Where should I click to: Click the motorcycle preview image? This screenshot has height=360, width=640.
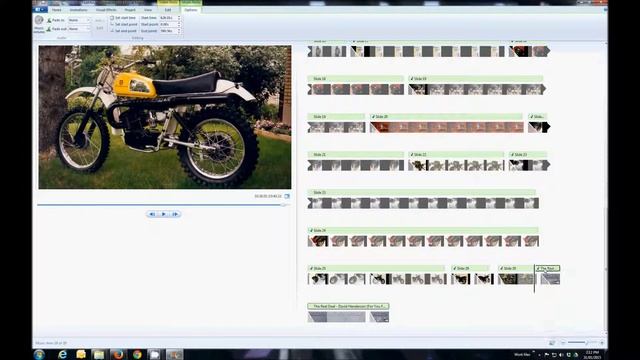click(x=165, y=117)
